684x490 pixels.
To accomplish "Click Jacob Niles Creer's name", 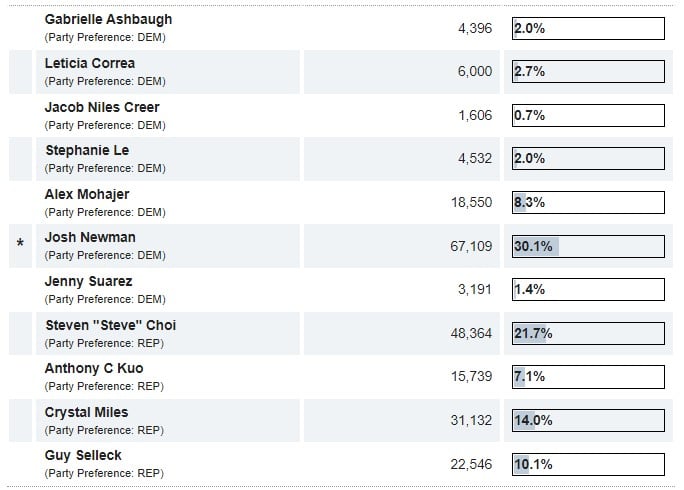I will (102, 107).
